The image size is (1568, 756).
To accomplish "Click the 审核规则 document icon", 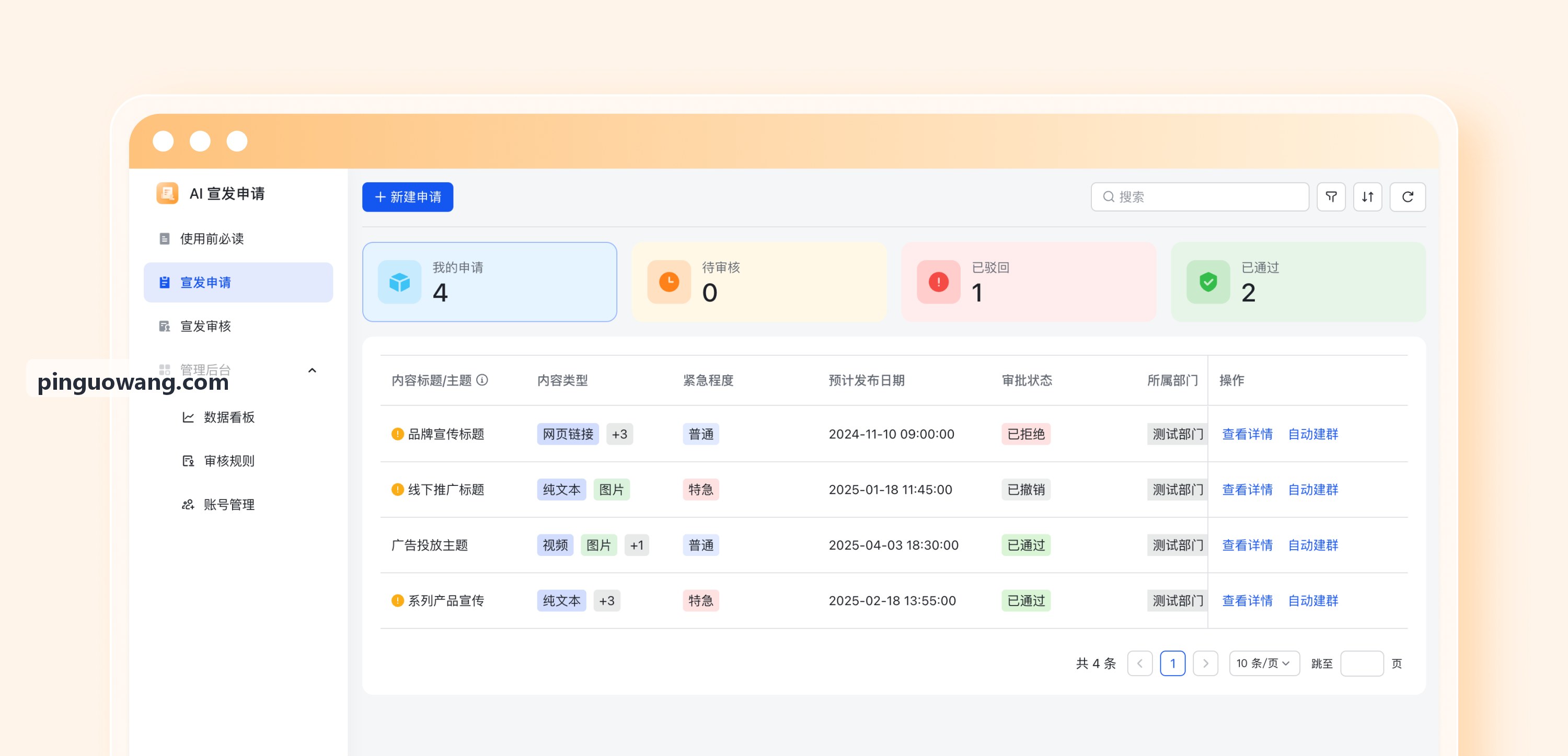I will coord(188,461).
